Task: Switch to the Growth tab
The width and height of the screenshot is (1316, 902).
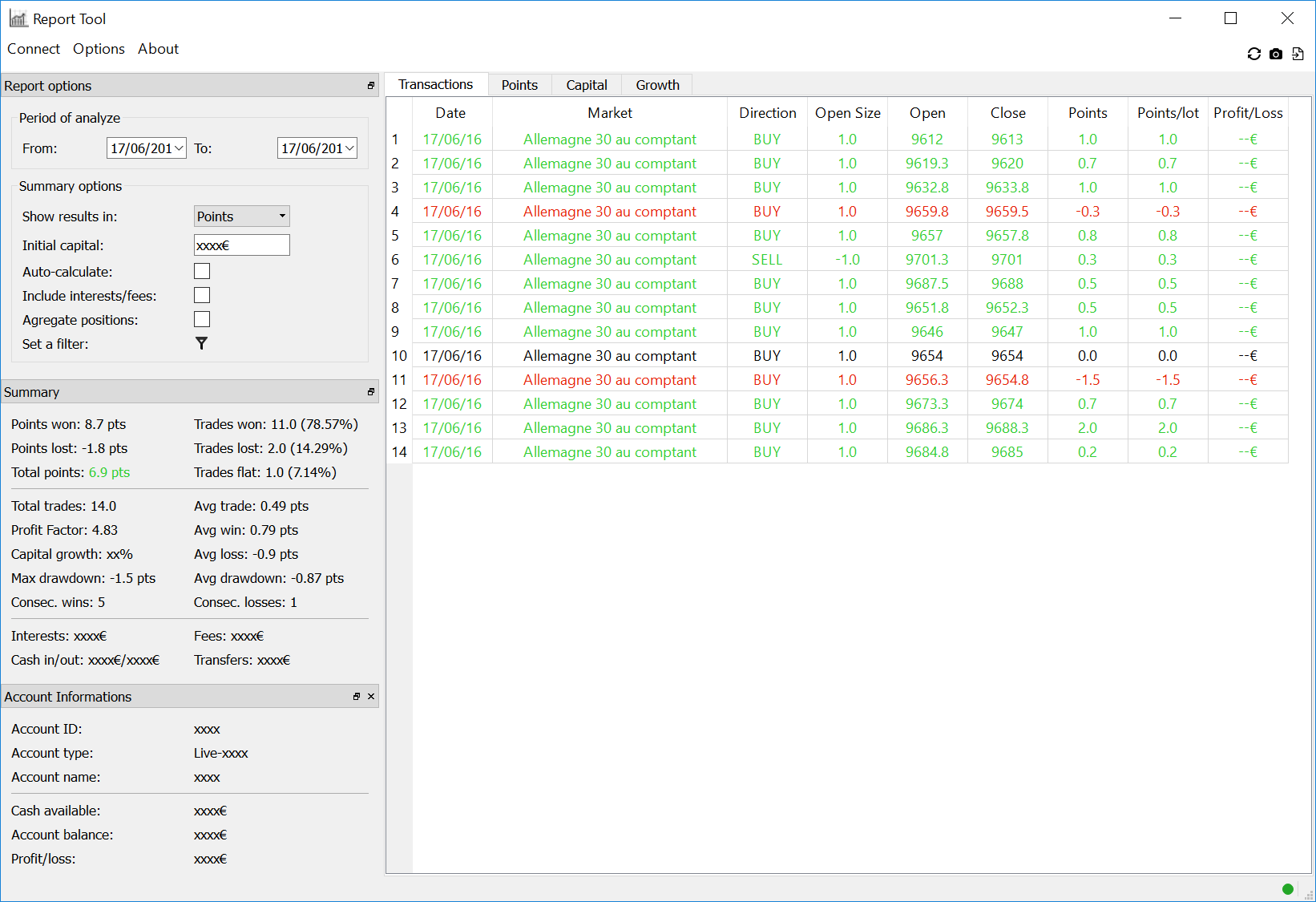Action: pyautogui.click(x=657, y=85)
